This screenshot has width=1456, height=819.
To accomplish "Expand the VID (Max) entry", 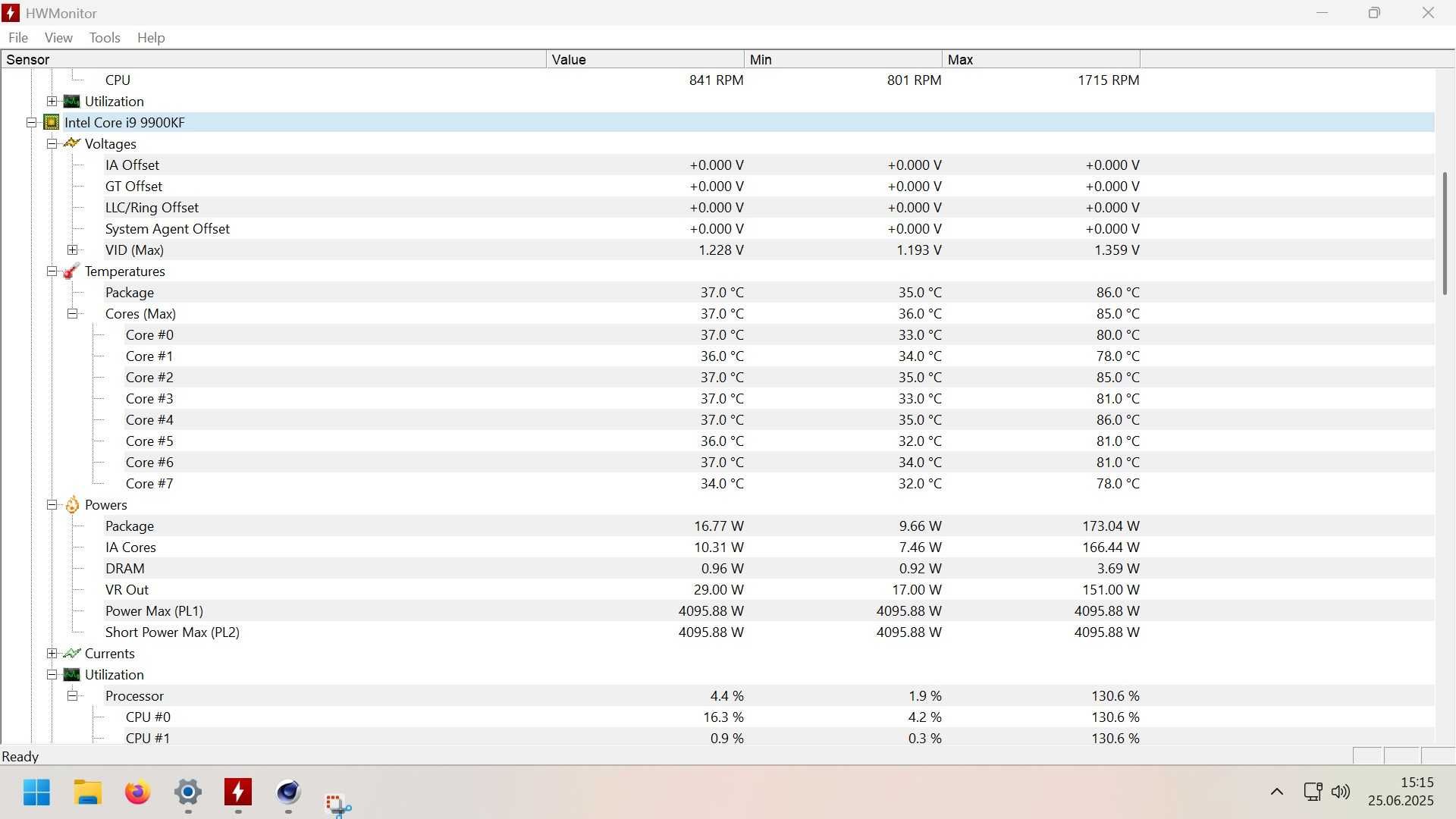I will pos(72,249).
